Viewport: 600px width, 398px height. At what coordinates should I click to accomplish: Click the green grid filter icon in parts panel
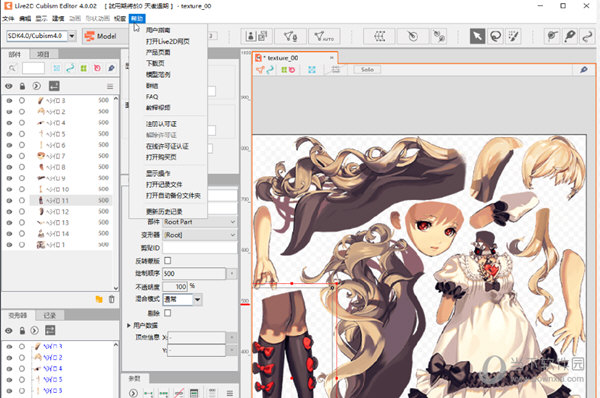[83, 68]
